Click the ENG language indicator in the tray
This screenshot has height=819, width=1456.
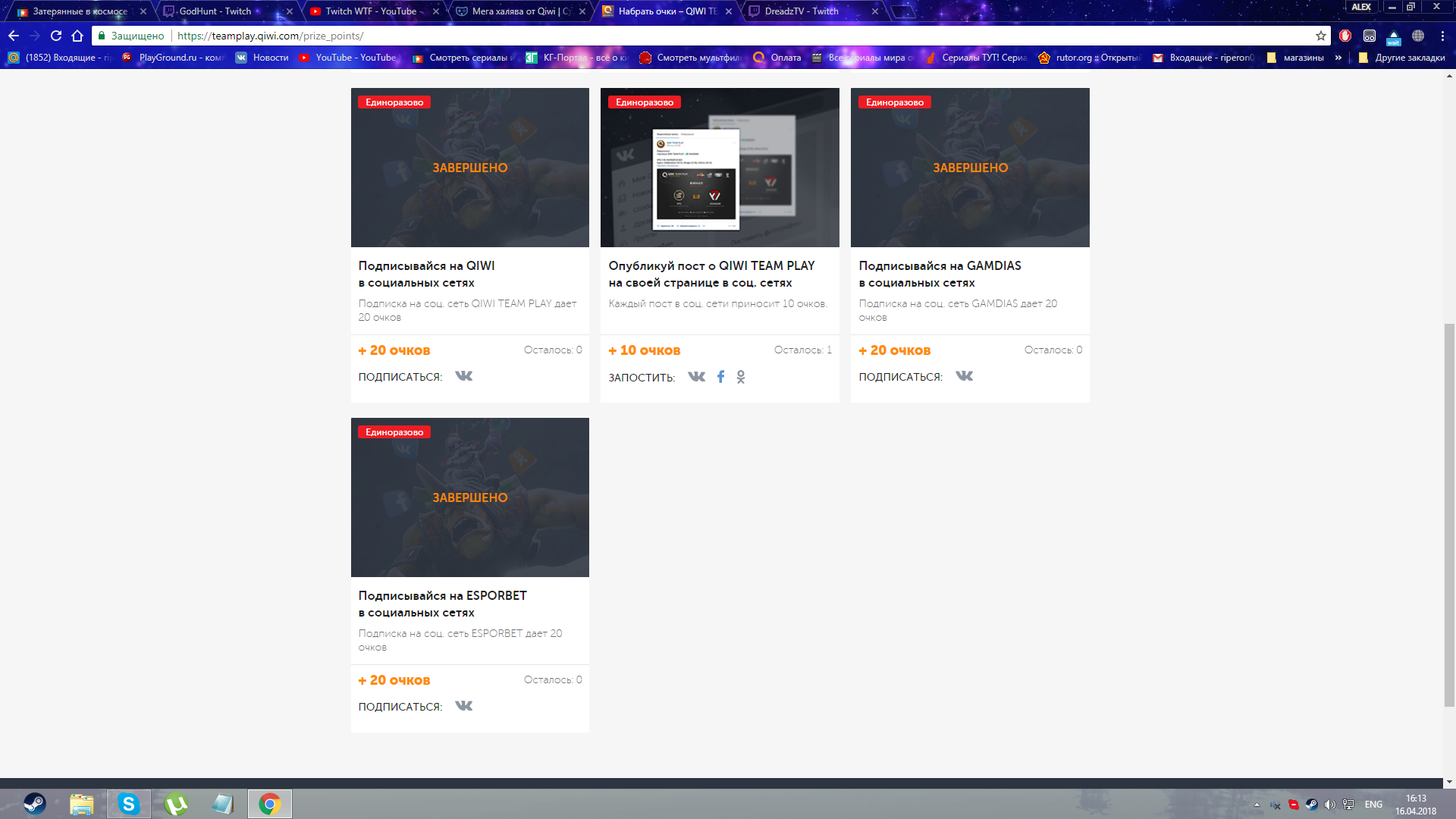pyautogui.click(x=1373, y=805)
